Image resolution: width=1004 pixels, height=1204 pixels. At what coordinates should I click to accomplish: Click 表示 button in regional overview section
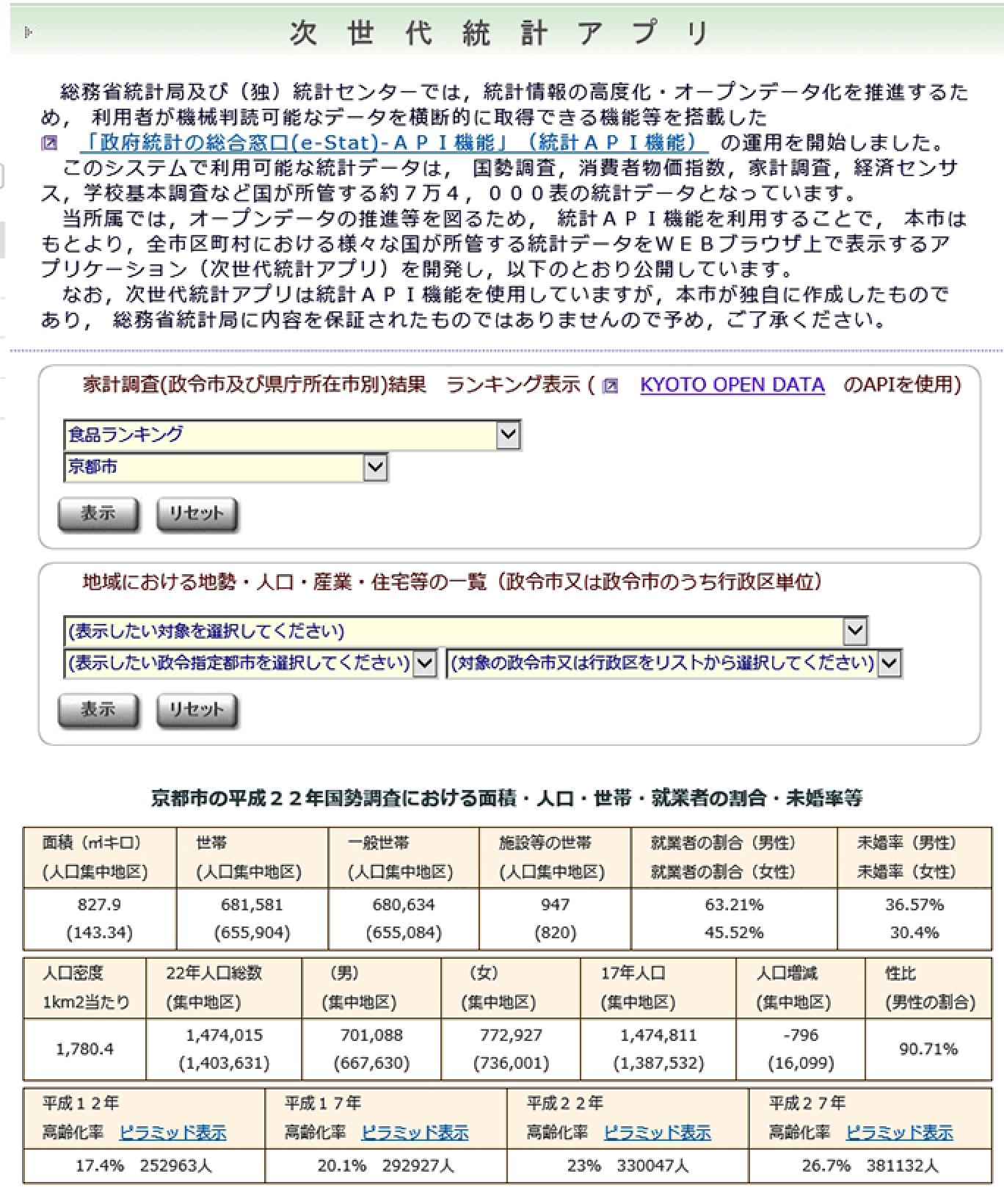[98, 710]
